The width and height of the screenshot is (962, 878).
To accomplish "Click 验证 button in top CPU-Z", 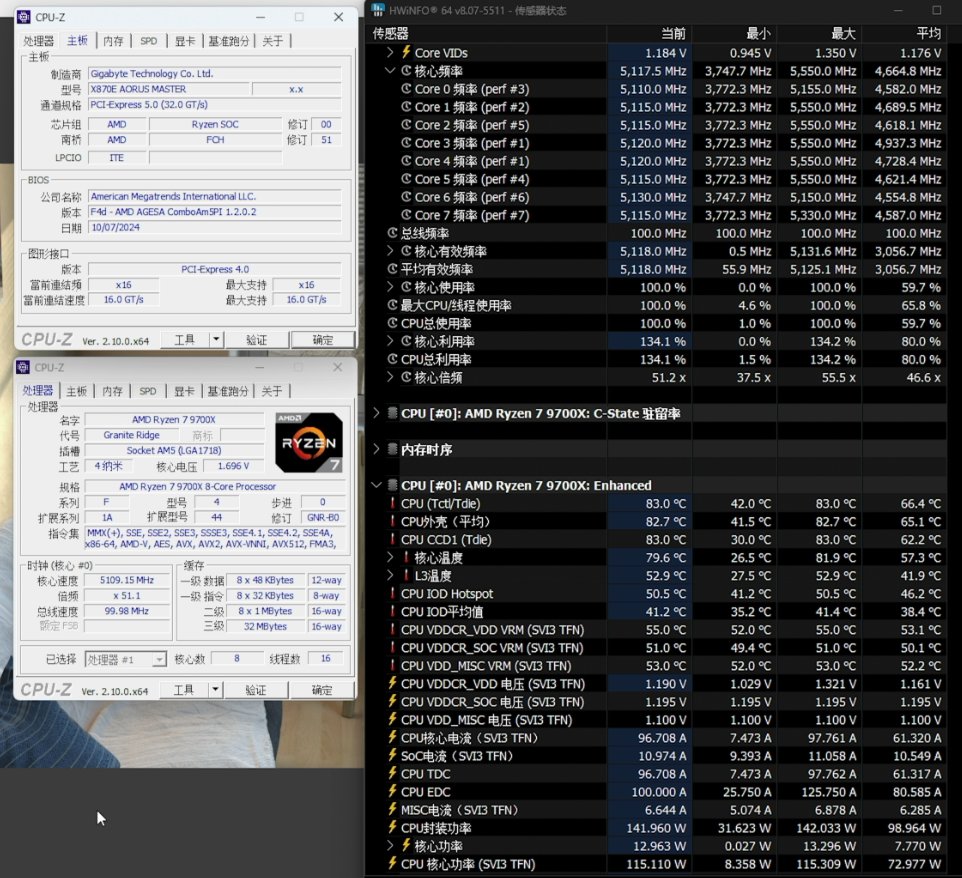I will click(x=256, y=340).
